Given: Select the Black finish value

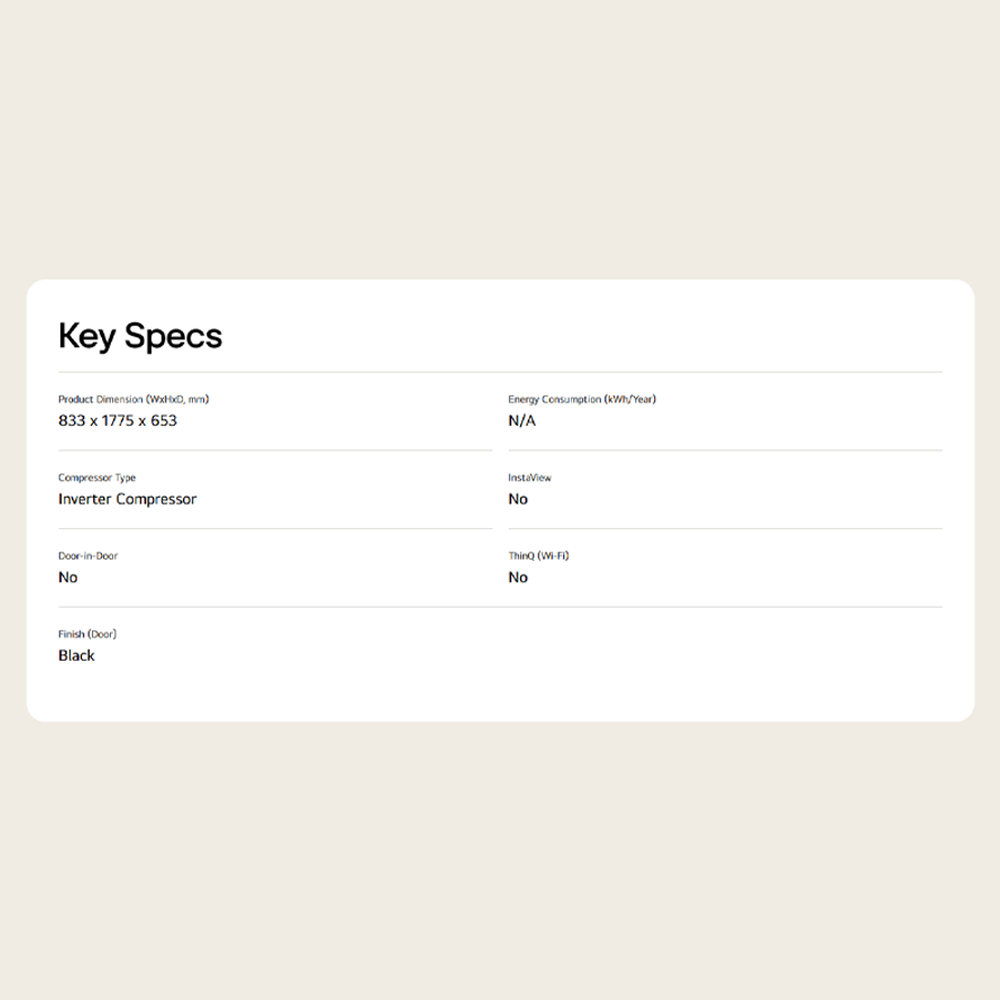Looking at the screenshot, I should (77, 656).
